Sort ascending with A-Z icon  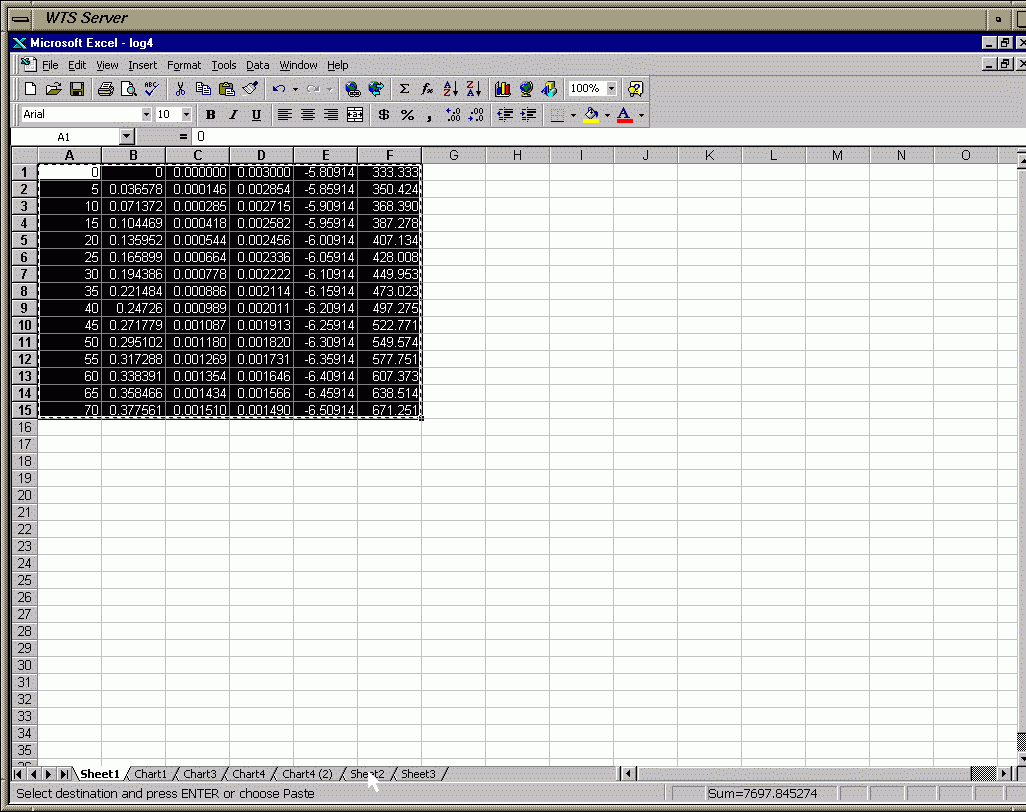[450, 89]
